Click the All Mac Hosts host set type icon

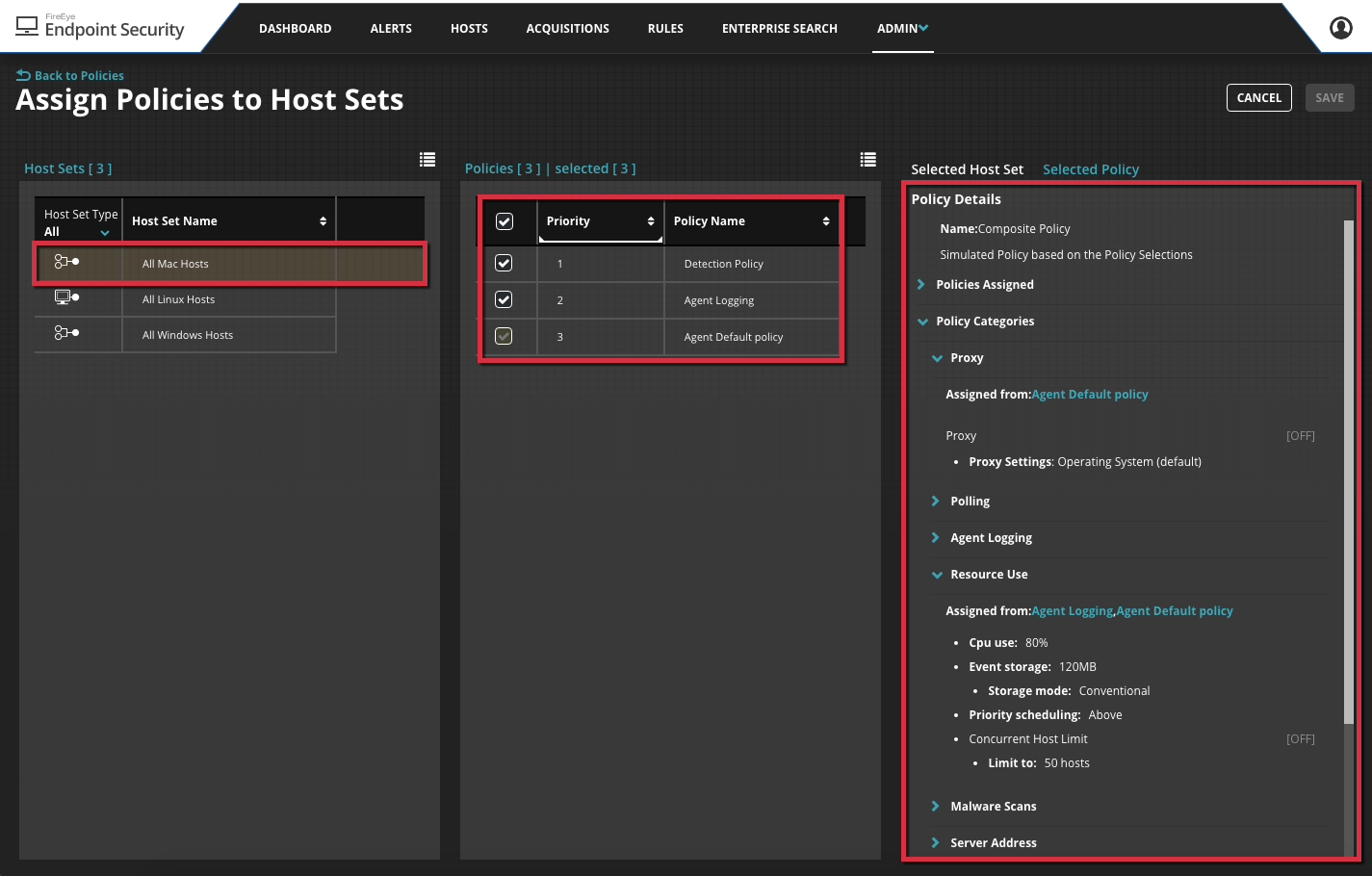[66, 262]
